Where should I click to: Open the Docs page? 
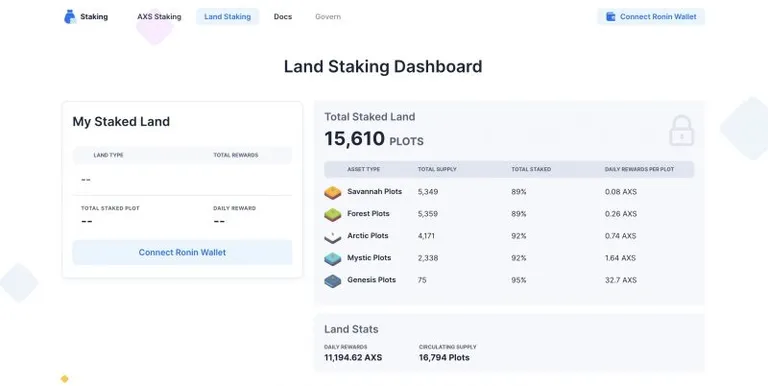[x=283, y=17]
